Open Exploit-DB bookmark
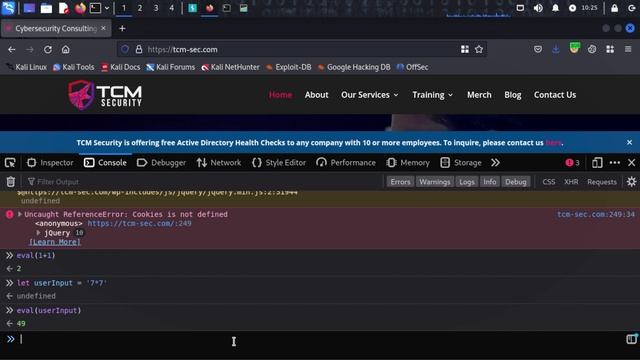The height and width of the screenshot is (360, 640). click(289, 67)
